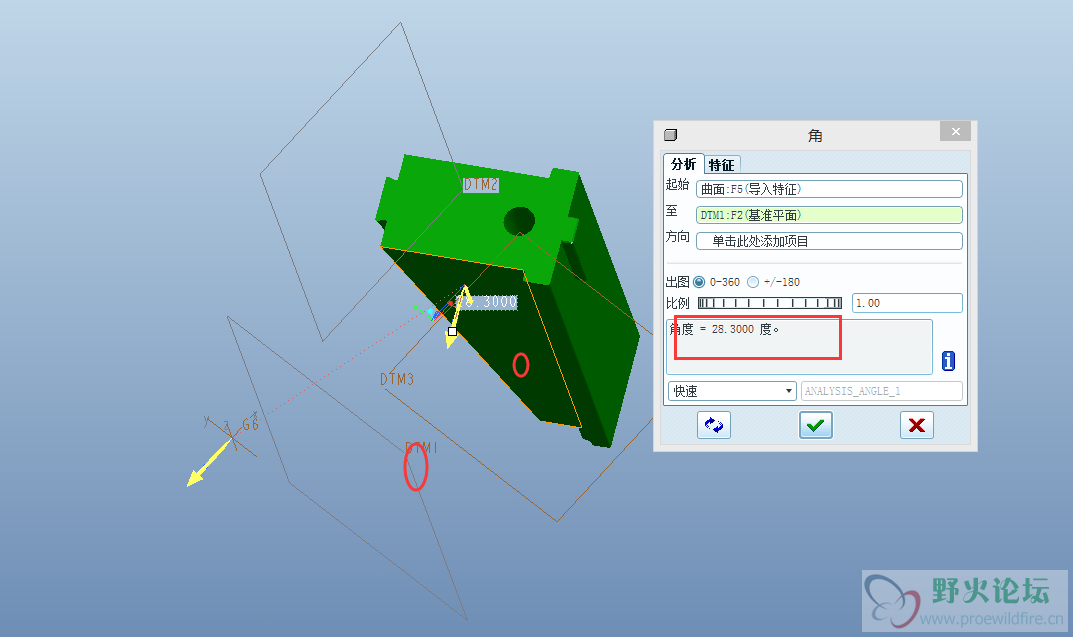This screenshot has width=1073, height=637.
Task: Click 单击此处添加项目 direction field
Action: pyautogui.click(x=829, y=241)
